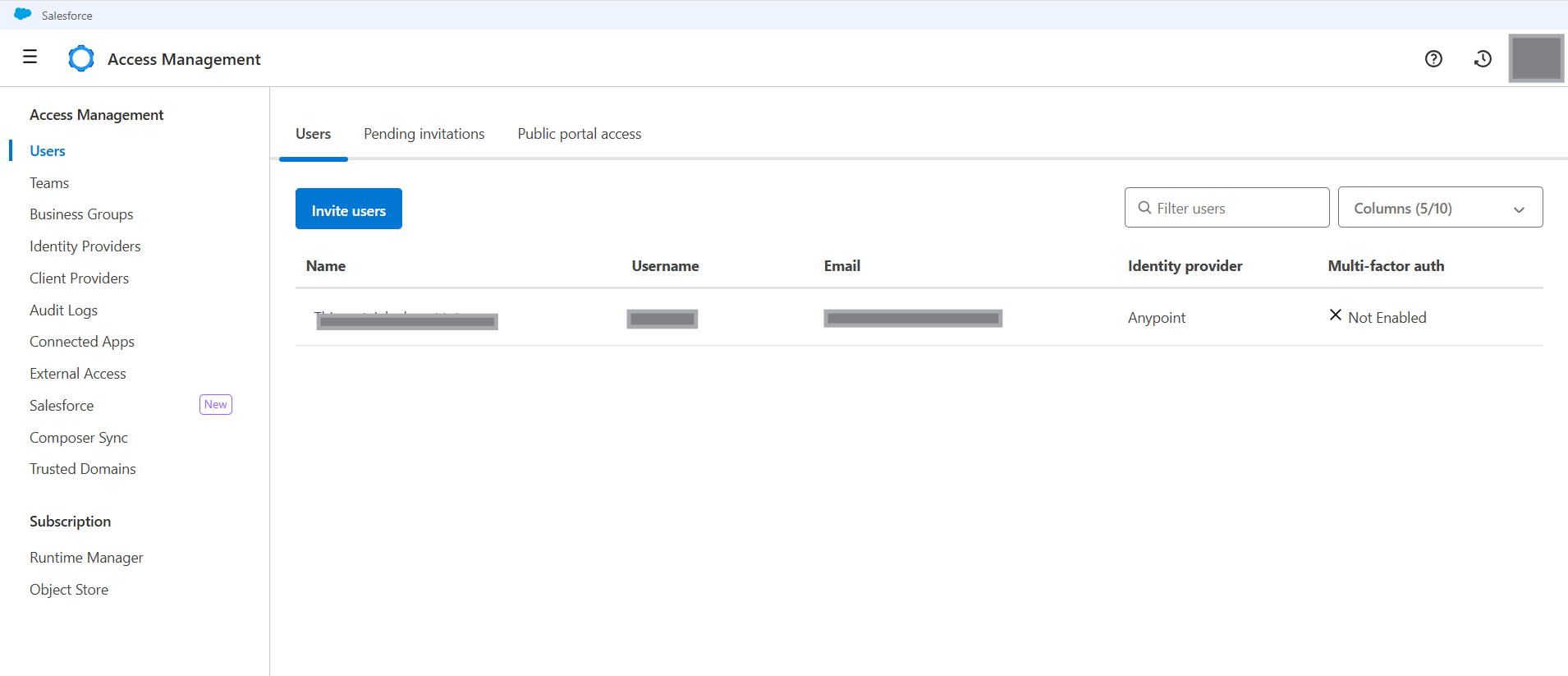Click the Anypoint identity provider cell
The height and width of the screenshot is (676, 1568).
pyautogui.click(x=1157, y=318)
